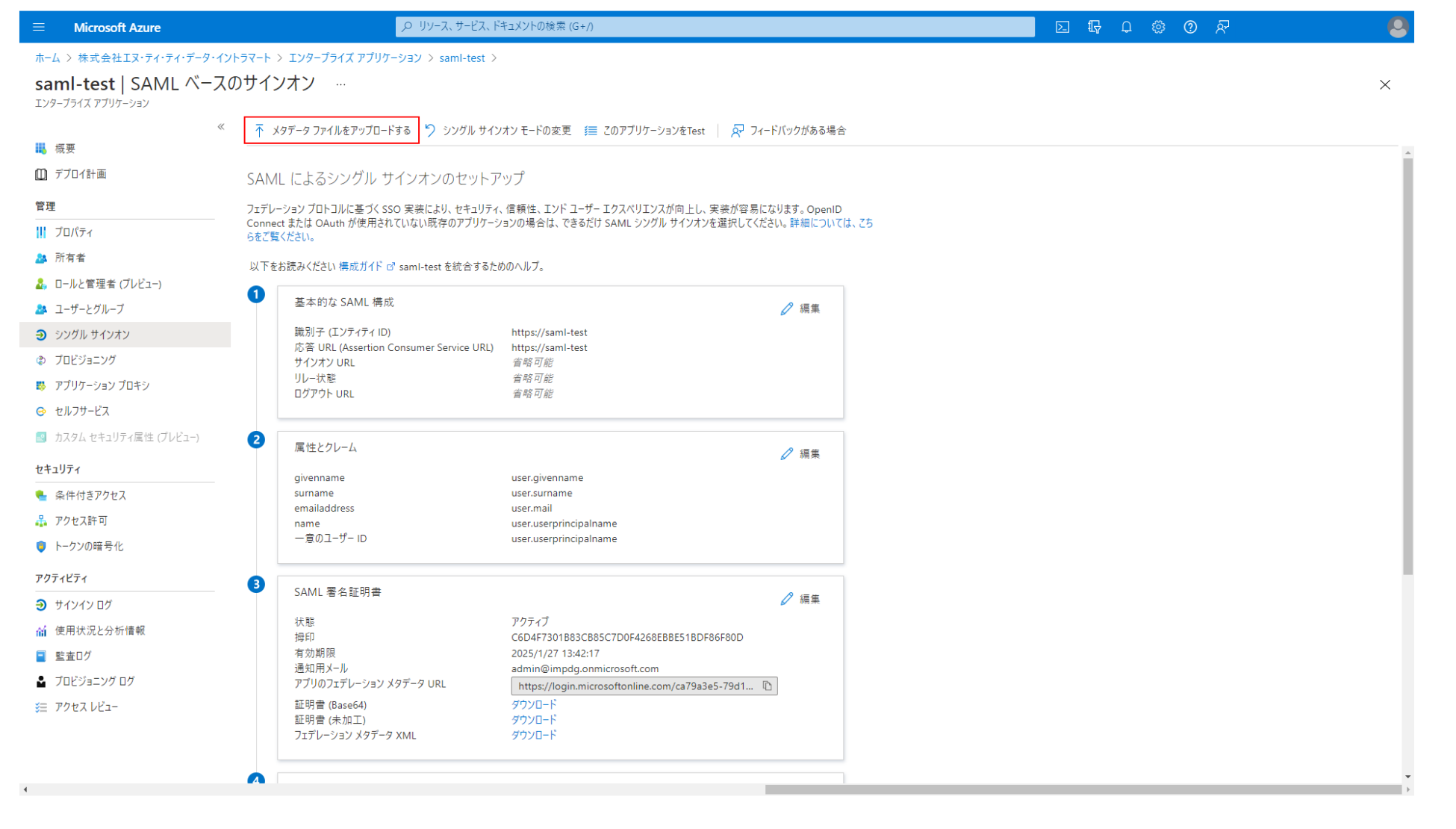Image resolution: width=1456 pixels, height=829 pixels.
Task: Show the notifications bell
Action: (1127, 27)
